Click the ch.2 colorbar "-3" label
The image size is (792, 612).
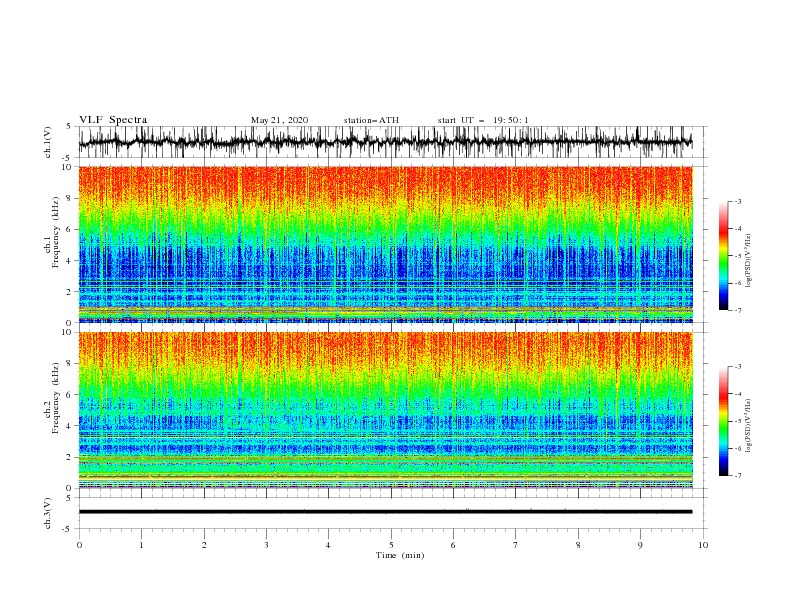click(x=738, y=367)
